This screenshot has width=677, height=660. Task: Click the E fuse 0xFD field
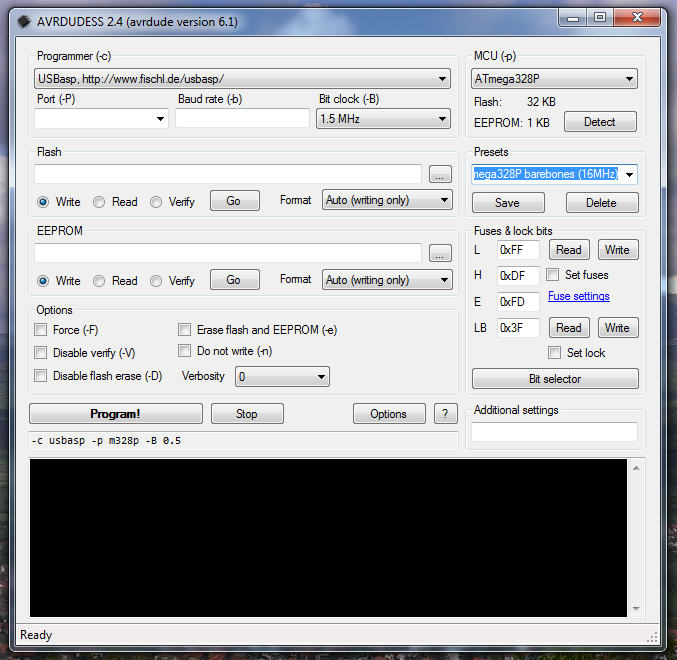point(518,301)
